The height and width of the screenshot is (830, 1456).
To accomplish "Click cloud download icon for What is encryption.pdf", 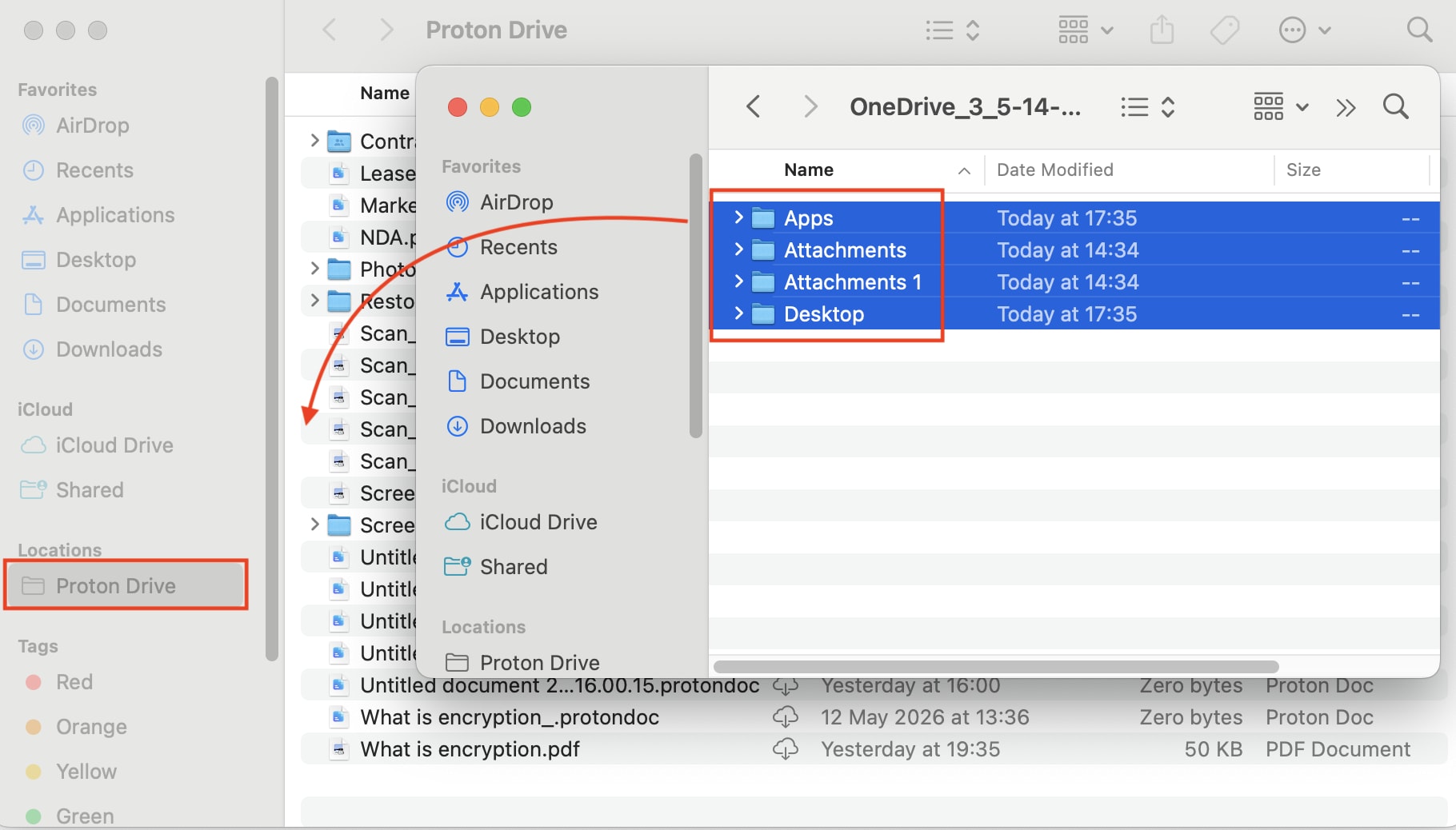I will (786, 749).
